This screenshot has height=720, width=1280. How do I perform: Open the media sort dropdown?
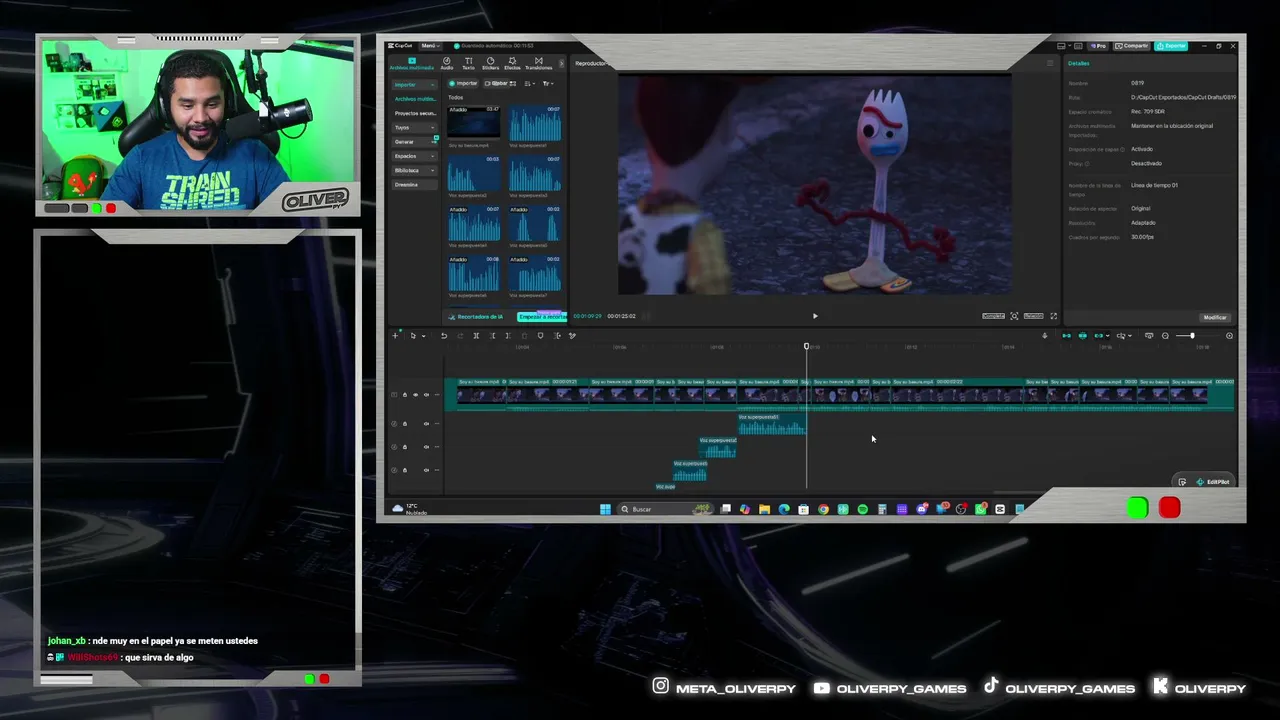pos(530,83)
